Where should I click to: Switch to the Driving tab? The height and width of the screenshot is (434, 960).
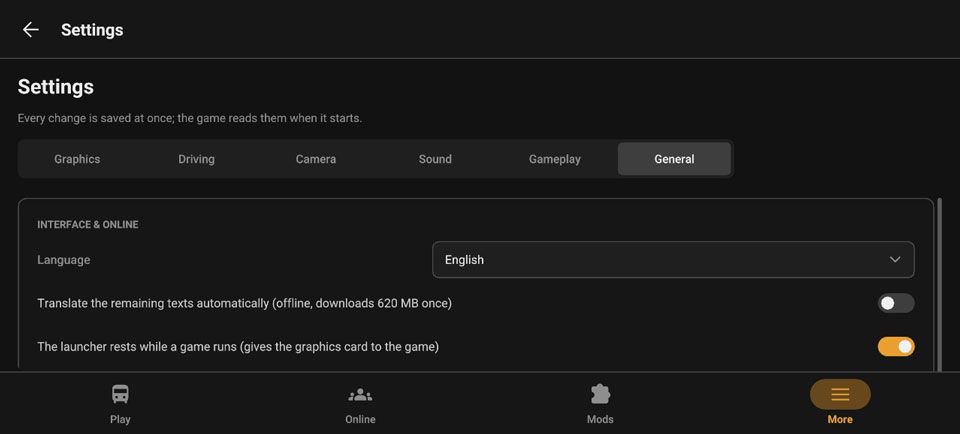coord(197,159)
